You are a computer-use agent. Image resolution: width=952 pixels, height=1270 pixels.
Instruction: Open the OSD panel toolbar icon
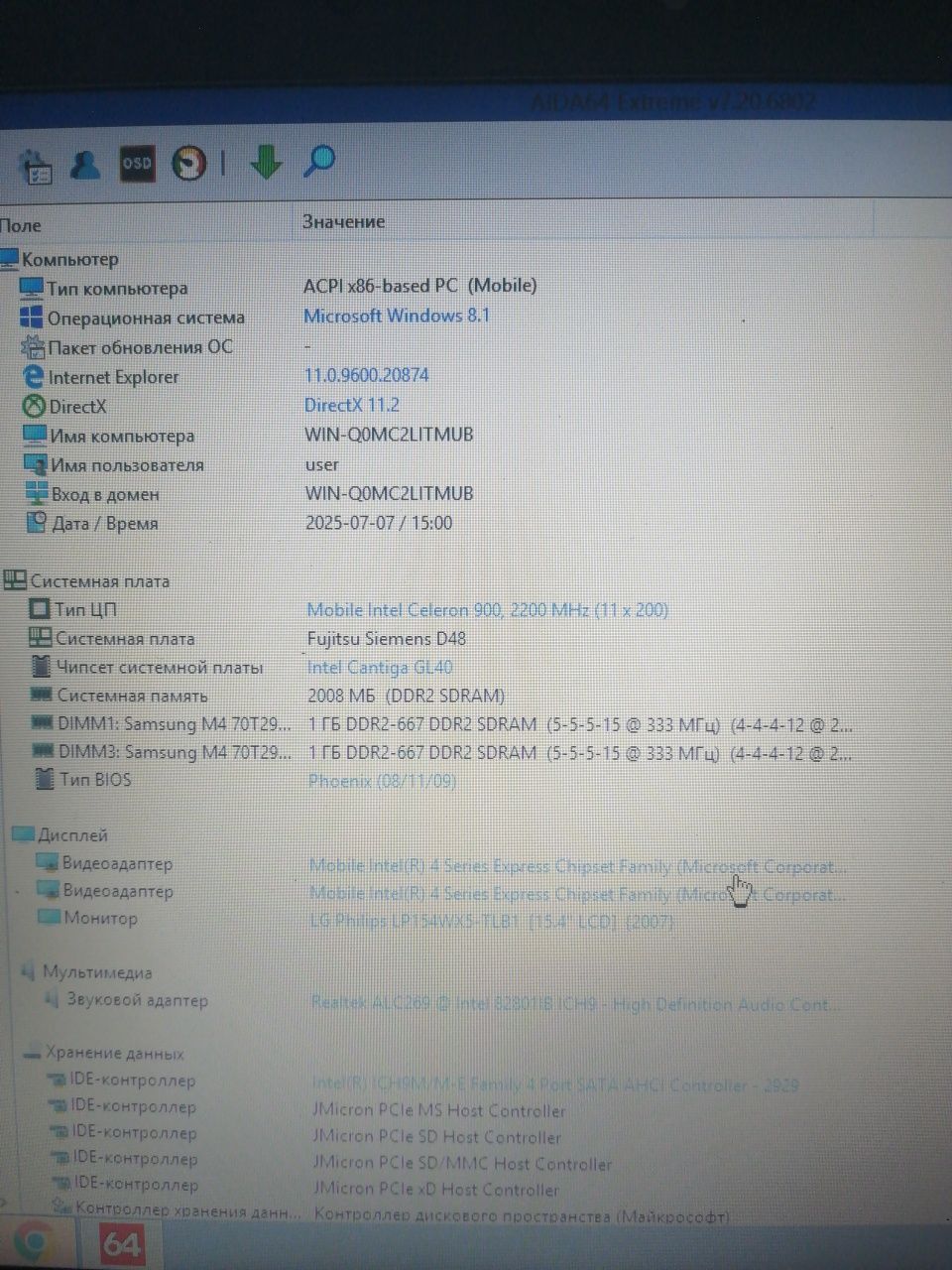click(137, 164)
